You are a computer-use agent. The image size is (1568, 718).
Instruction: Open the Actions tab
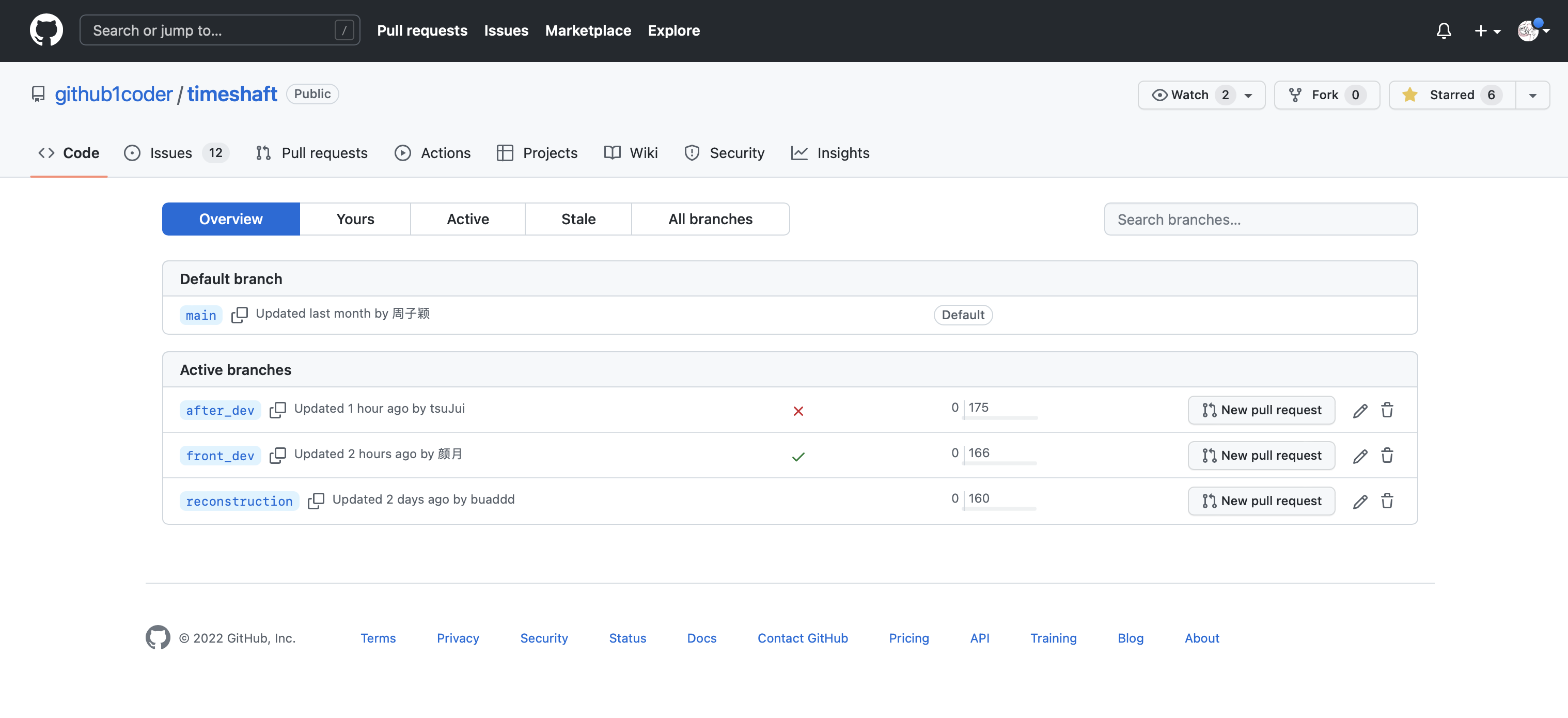[433, 153]
